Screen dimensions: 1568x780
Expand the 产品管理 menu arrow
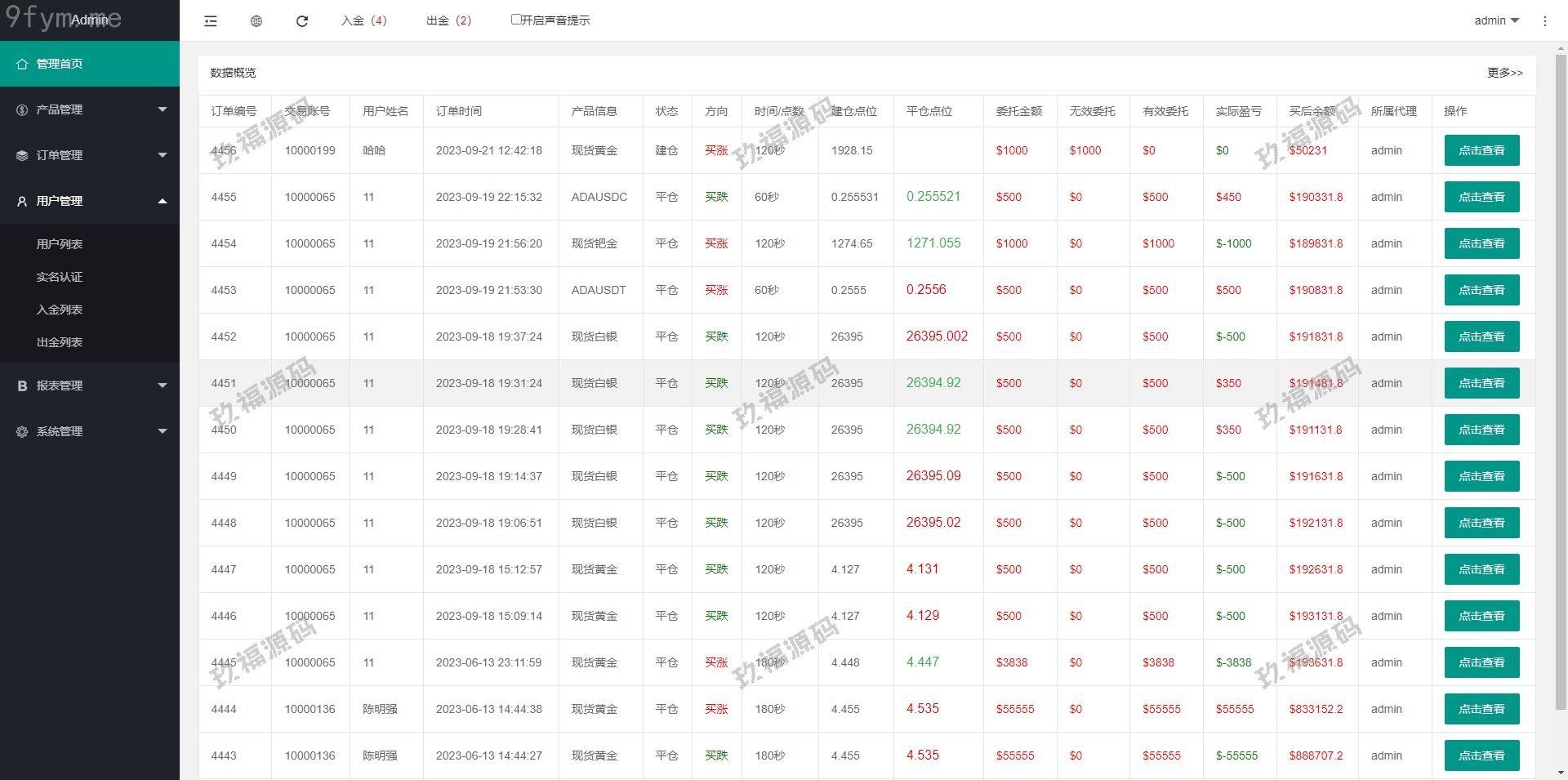coord(162,109)
